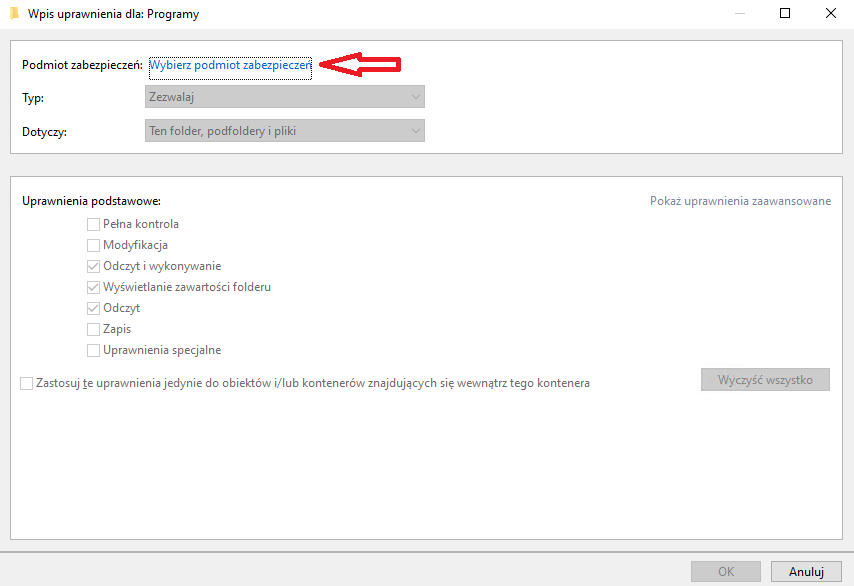
Task: Expand the Dotyczy dropdown list
Action: (x=284, y=131)
